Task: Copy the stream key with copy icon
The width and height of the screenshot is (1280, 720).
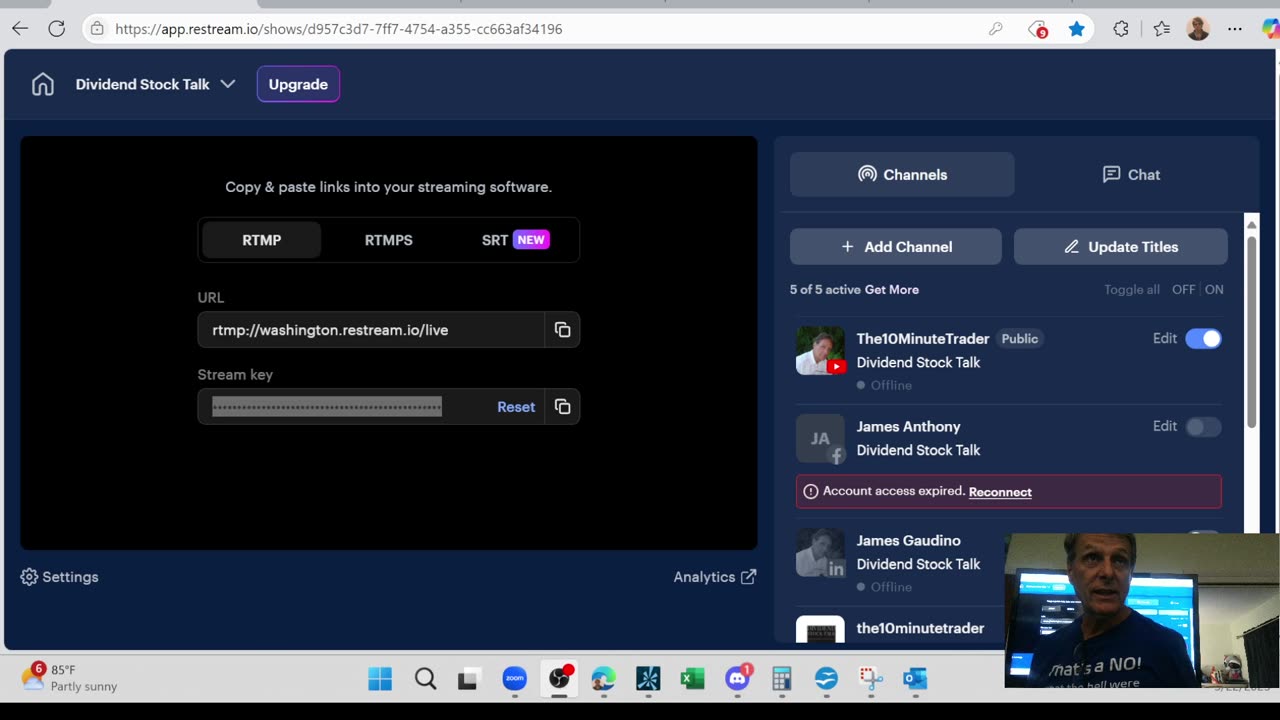Action: 562,407
